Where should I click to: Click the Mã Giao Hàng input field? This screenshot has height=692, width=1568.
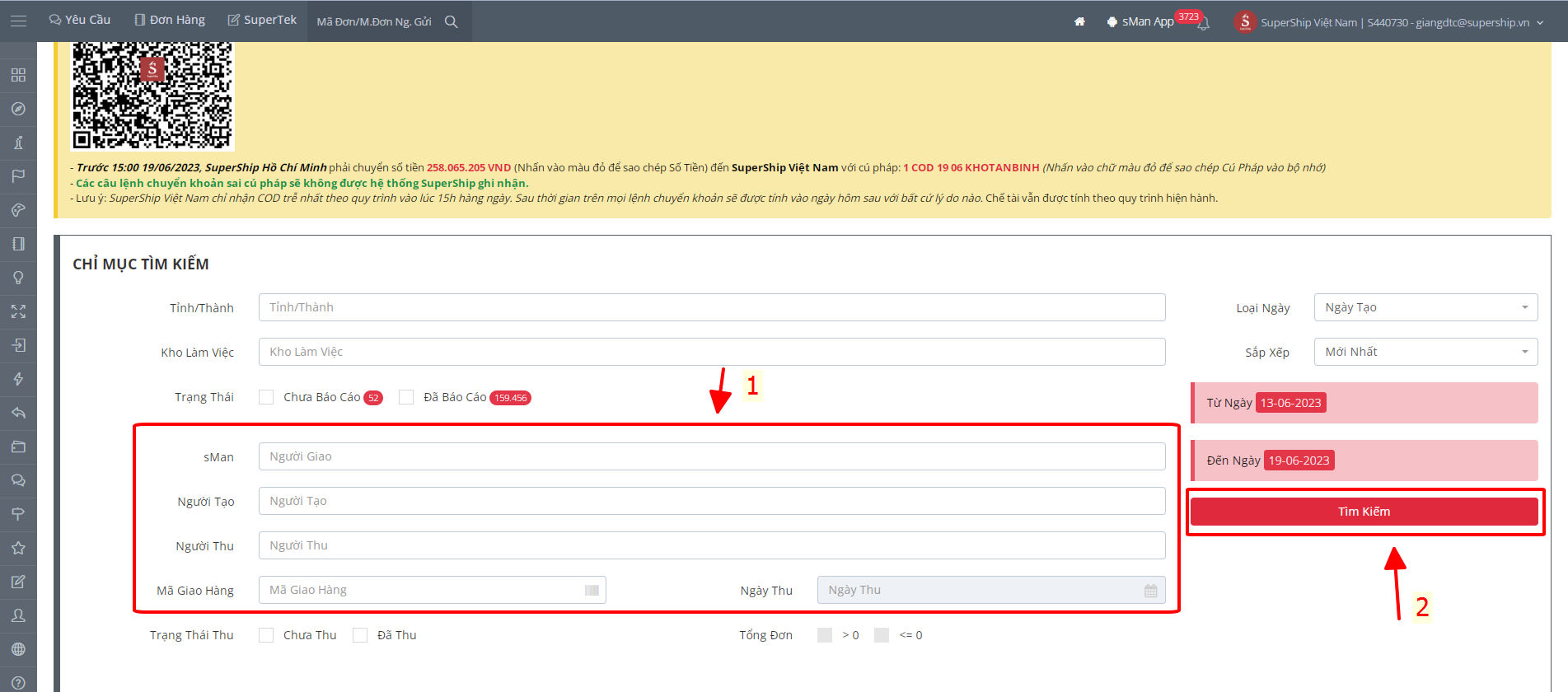coord(432,590)
